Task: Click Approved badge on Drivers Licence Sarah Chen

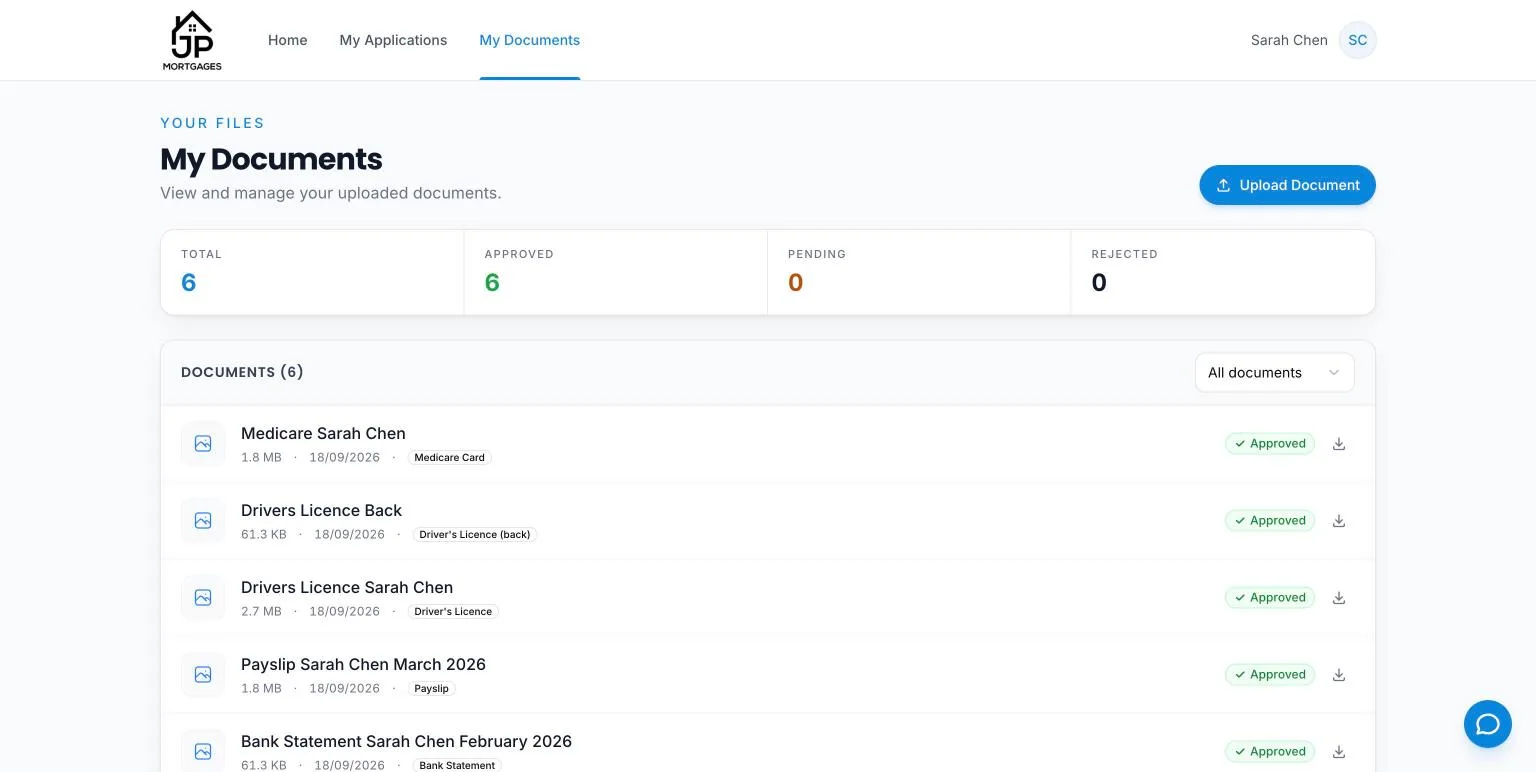Action: tap(1270, 598)
